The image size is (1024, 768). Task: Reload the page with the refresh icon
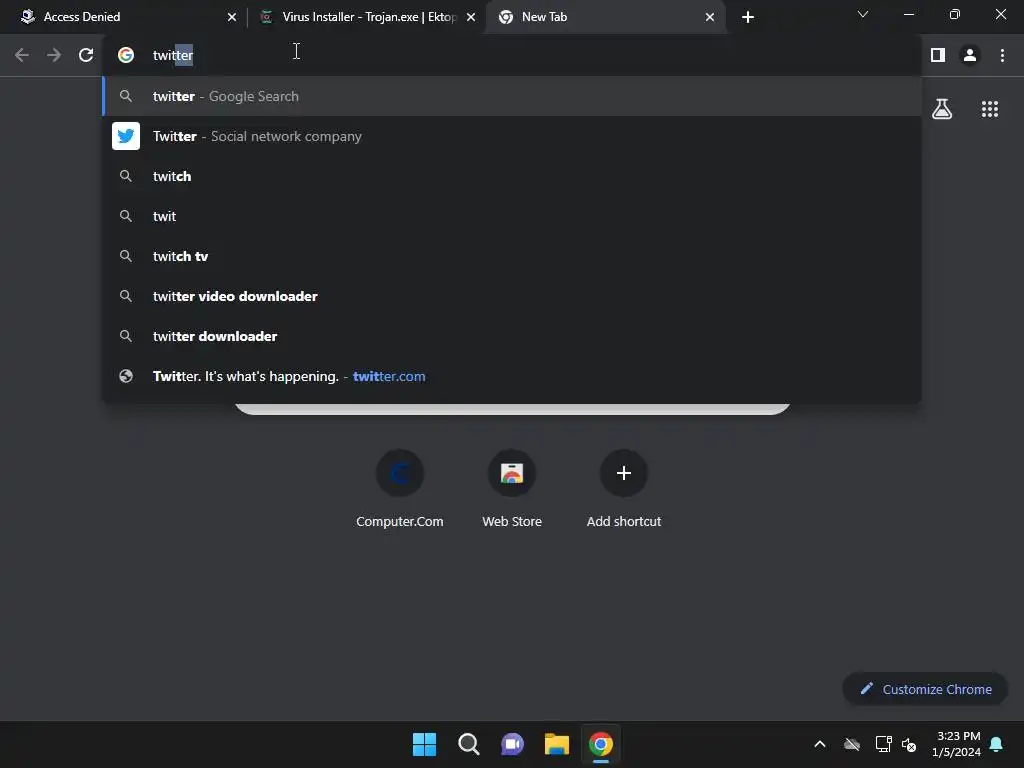(x=86, y=56)
